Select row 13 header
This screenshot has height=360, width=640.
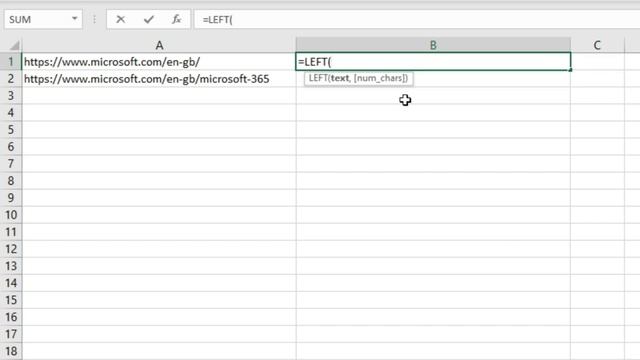(x=11, y=266)
